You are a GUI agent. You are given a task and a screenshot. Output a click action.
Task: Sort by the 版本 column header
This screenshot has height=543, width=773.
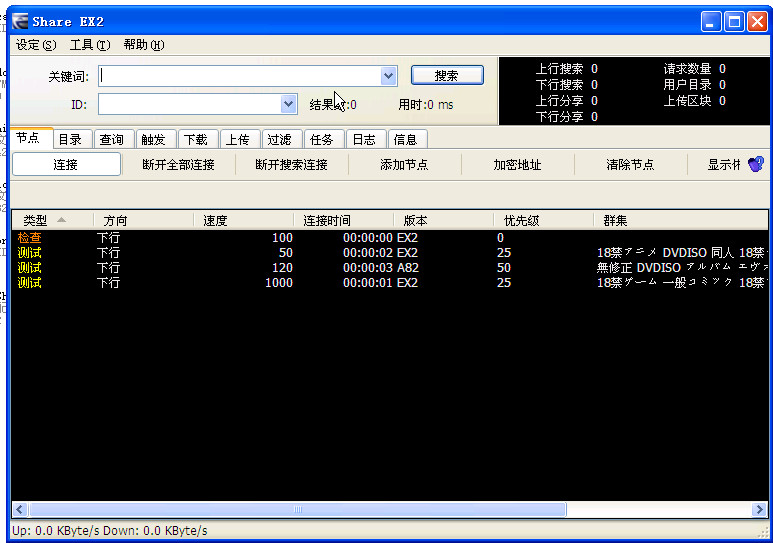click(443, 220)
